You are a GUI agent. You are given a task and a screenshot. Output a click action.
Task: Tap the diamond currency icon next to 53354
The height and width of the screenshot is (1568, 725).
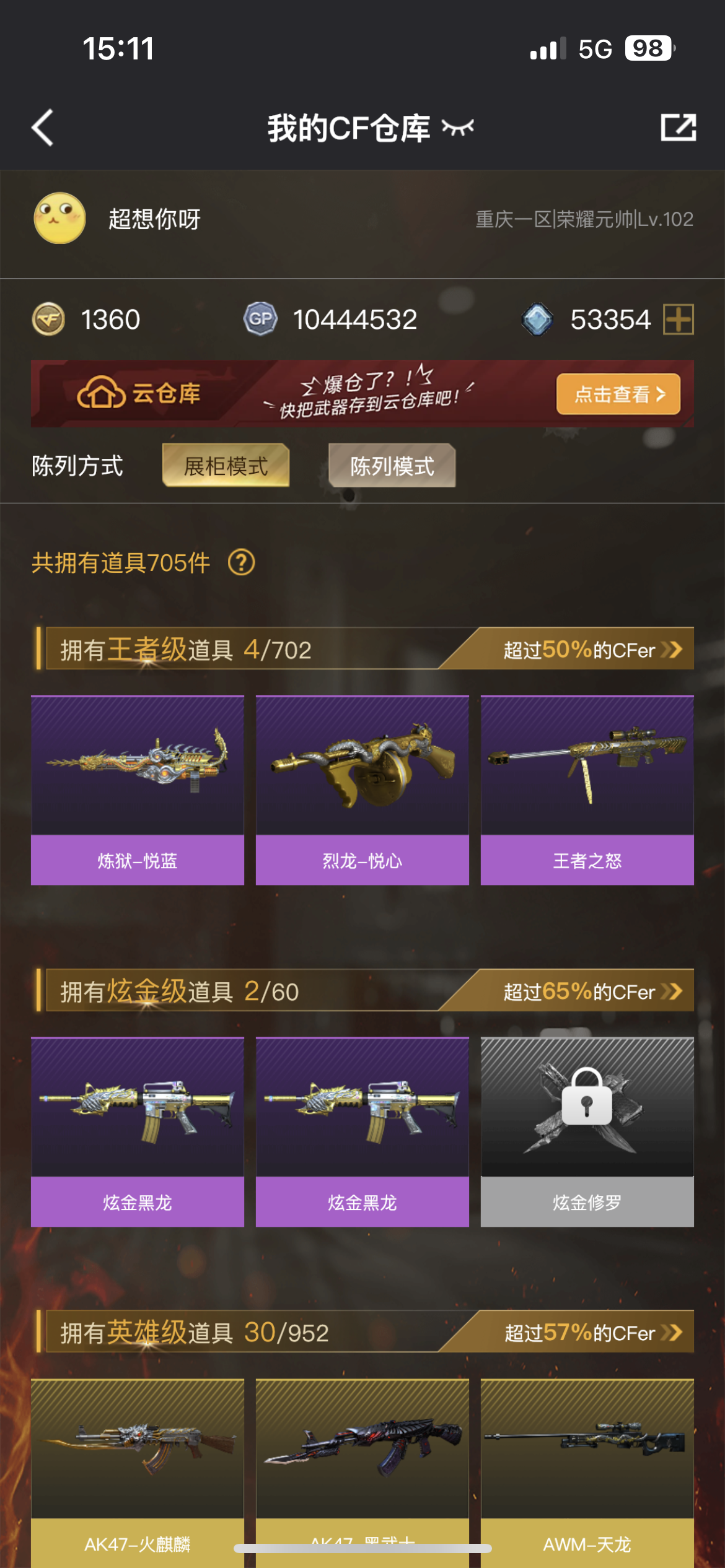click(x=537, y=320)
